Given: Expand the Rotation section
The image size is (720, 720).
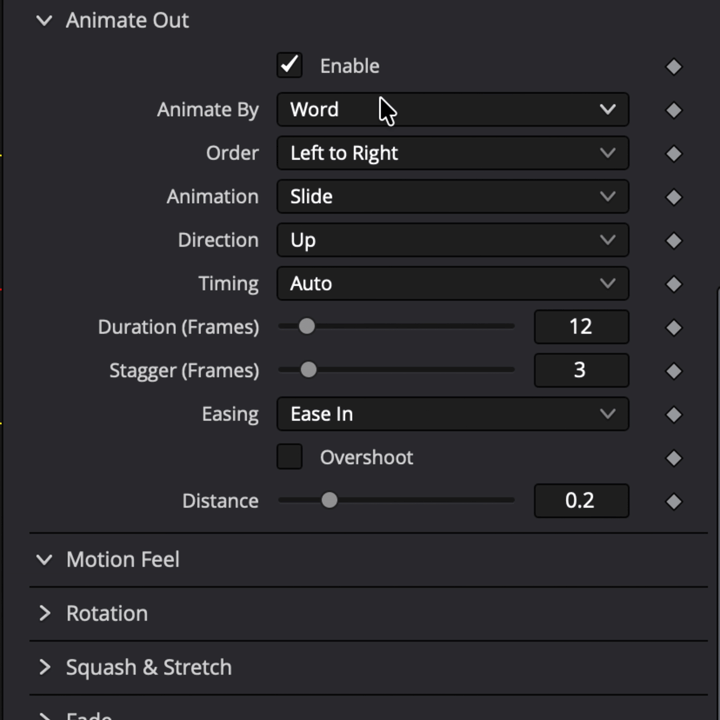Looking at the screenshot, I should 44,613.
